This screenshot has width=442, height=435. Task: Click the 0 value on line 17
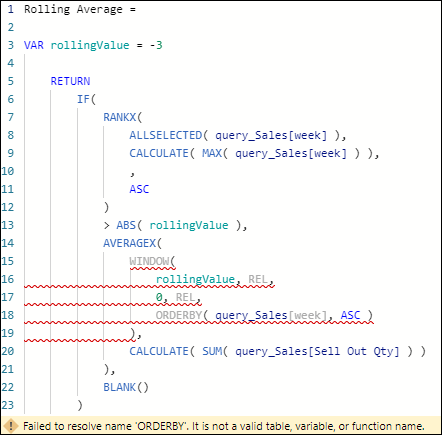tap(159, 297)
